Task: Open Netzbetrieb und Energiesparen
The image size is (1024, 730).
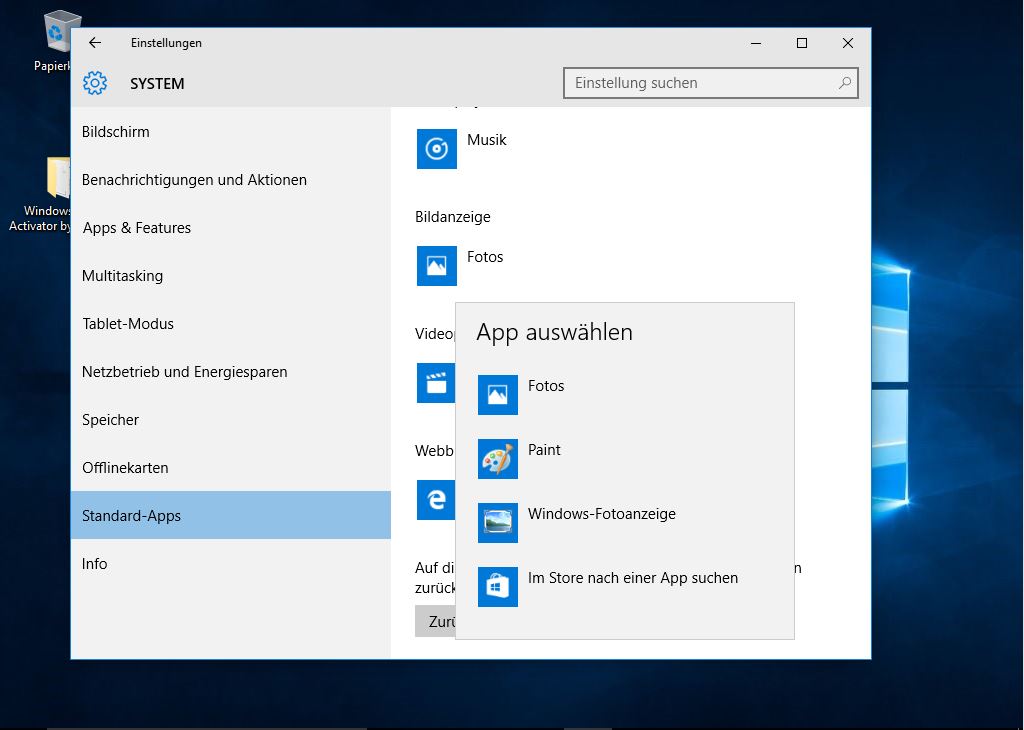Action: pyautogui.click(x=231, y=372)
